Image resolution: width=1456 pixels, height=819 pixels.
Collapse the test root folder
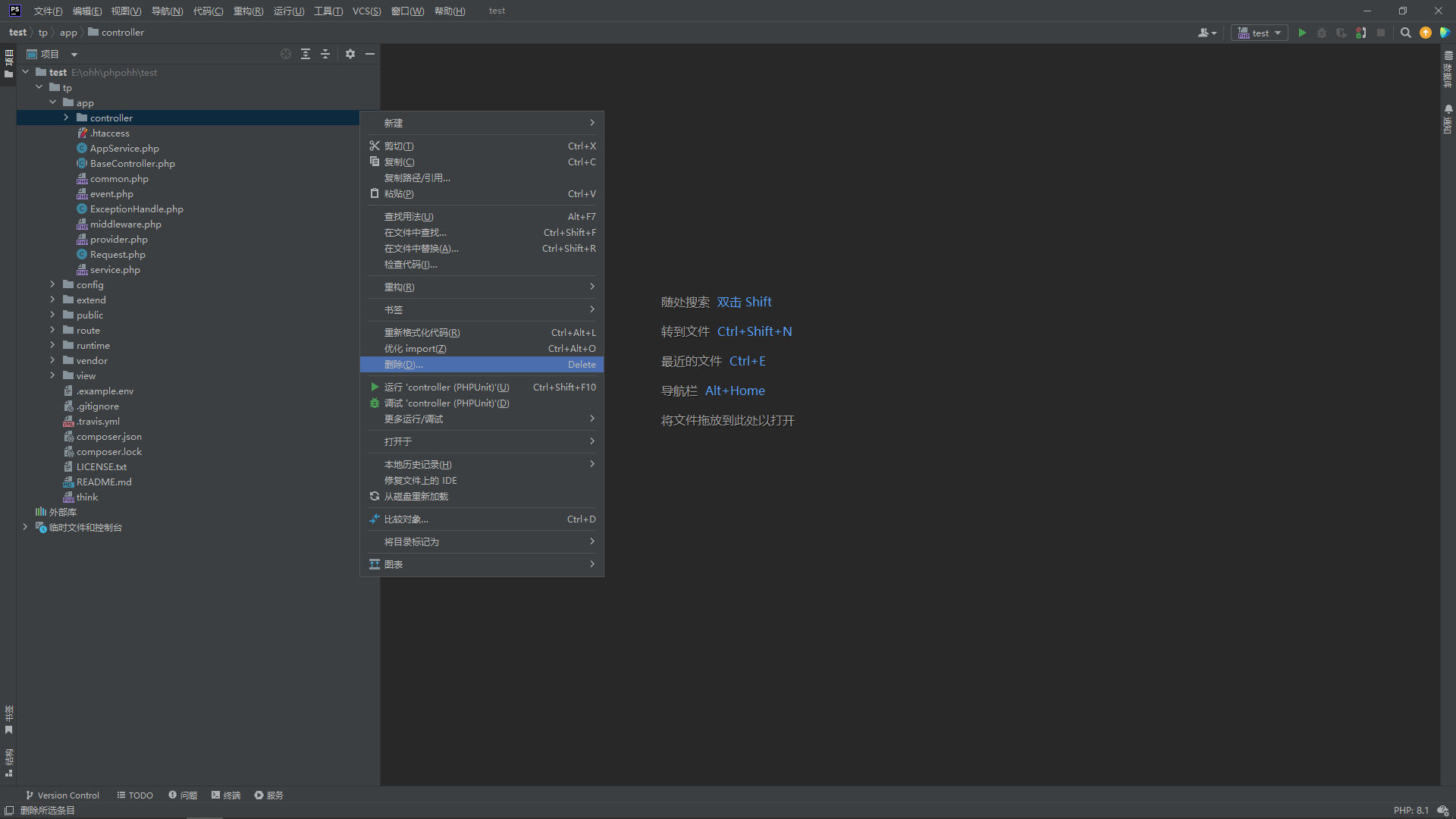[25, 72]
